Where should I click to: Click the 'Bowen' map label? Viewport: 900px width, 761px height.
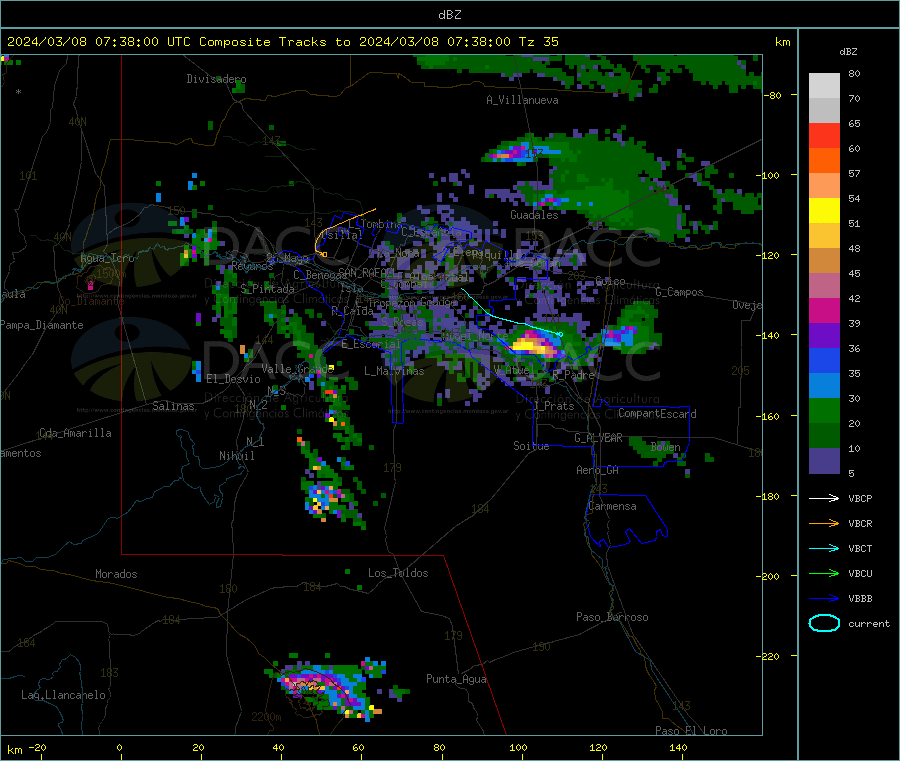tap(666, 446)
